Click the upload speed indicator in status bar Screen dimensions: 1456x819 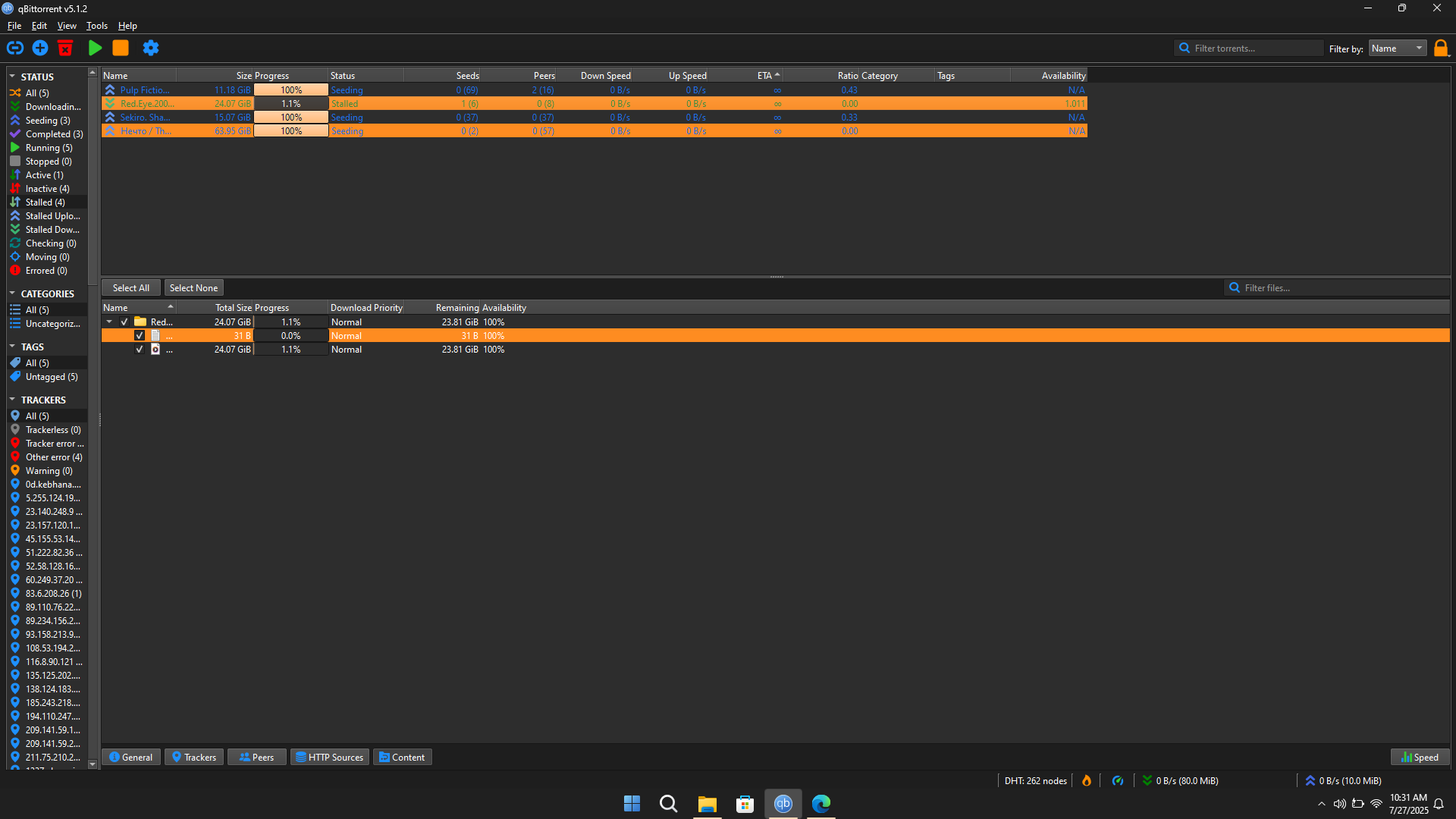[1343, 780]
